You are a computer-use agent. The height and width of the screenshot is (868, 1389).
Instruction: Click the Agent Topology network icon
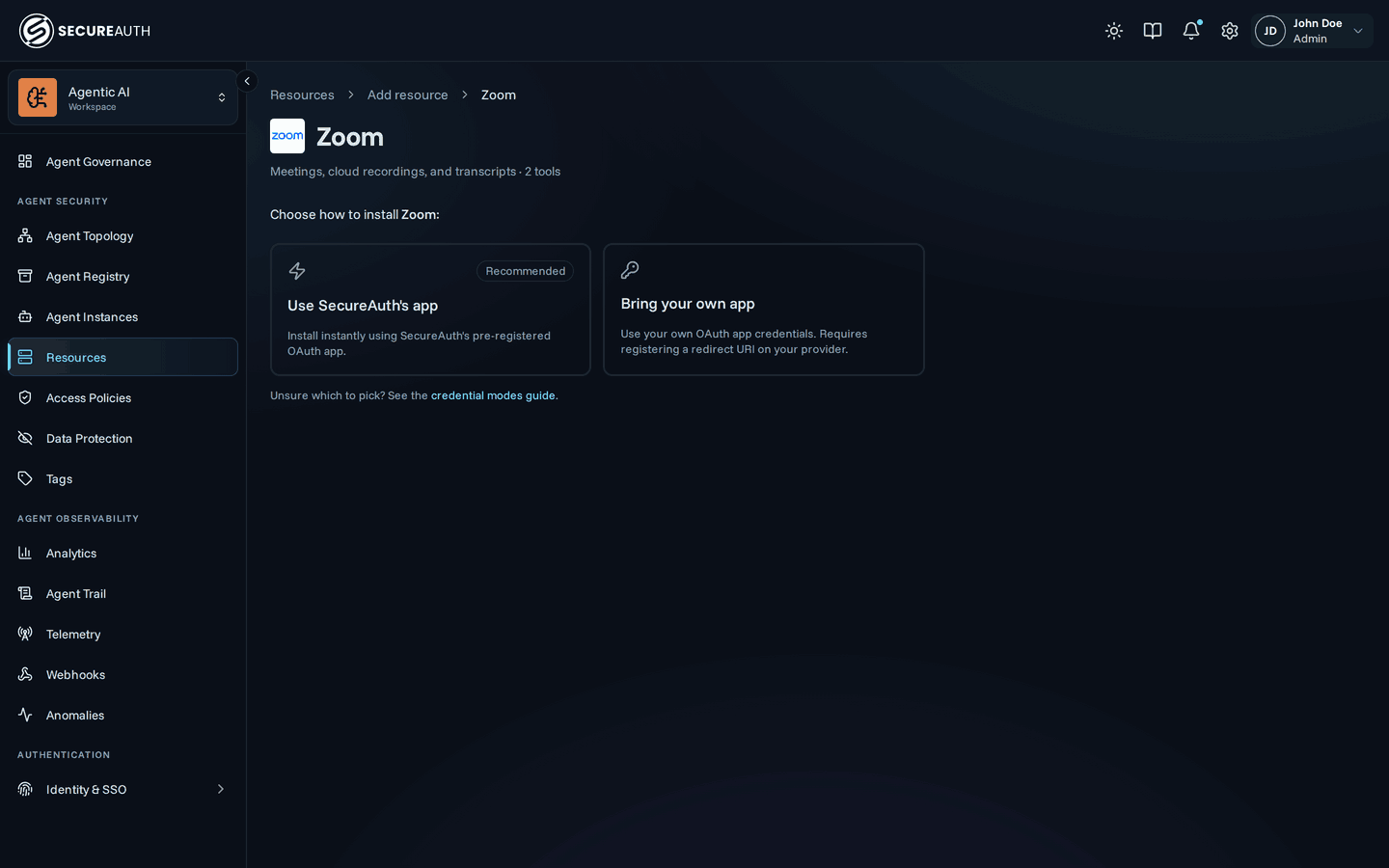(x=25, y=235)
